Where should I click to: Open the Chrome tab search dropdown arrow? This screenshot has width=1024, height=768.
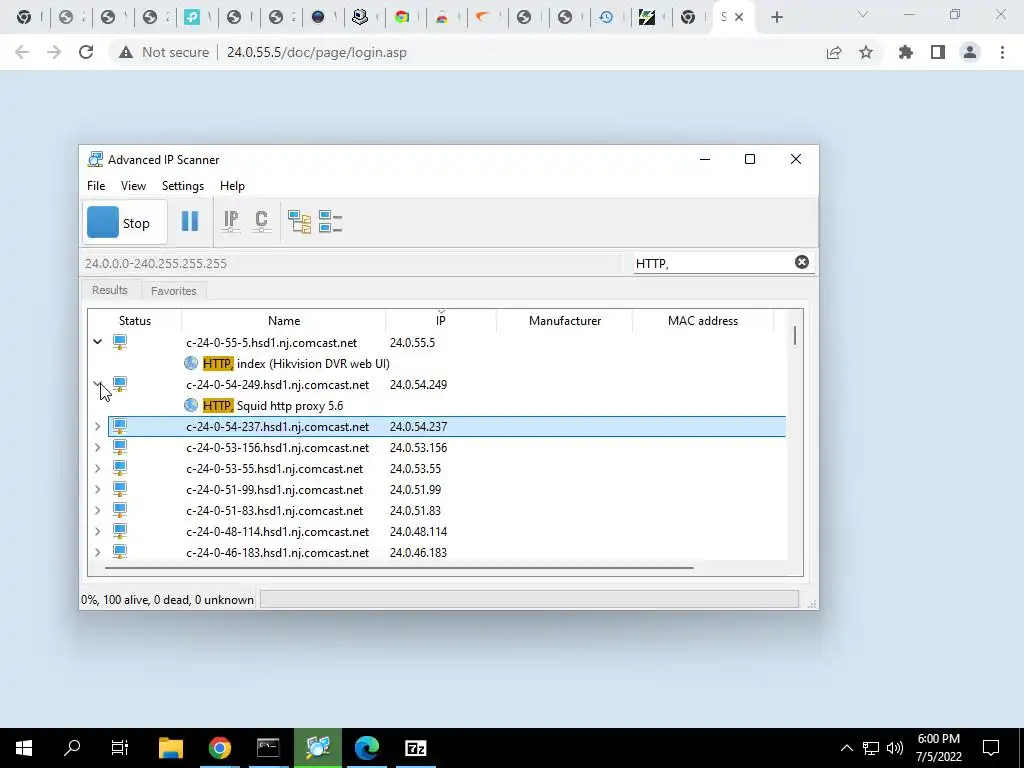(863, 14)
